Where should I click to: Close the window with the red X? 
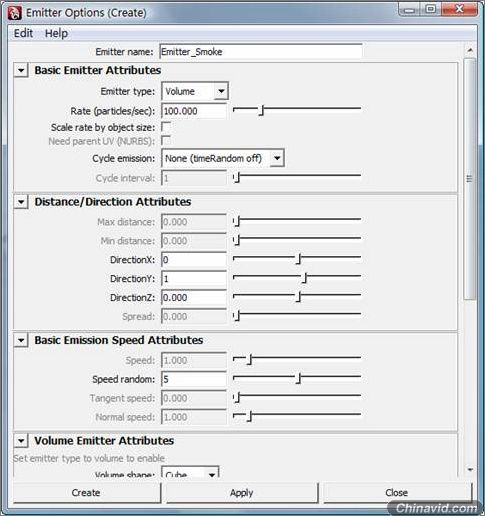(x=459, y=9)
